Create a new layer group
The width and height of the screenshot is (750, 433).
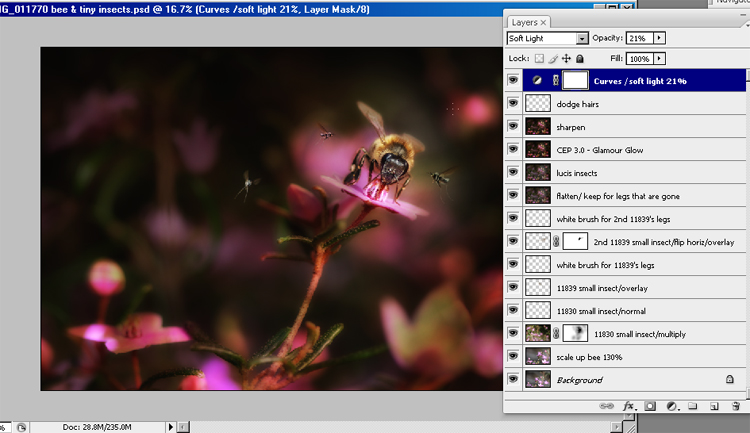click(692, 406)
